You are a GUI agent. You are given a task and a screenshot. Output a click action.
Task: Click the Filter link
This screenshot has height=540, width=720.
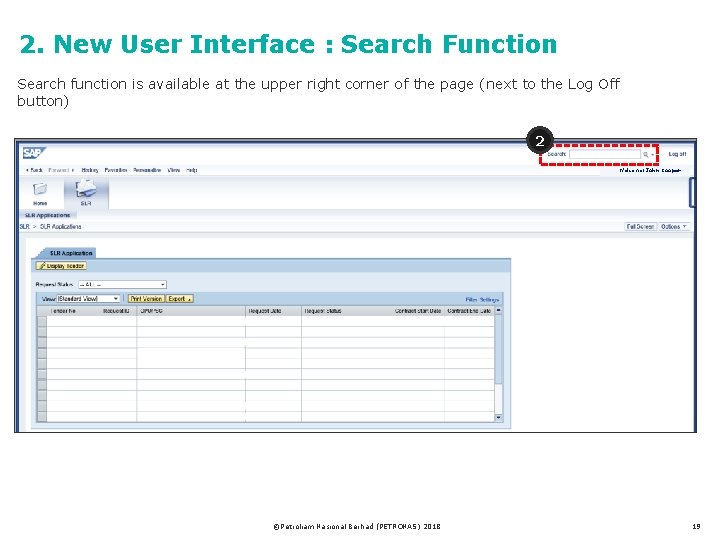point(471,299)
